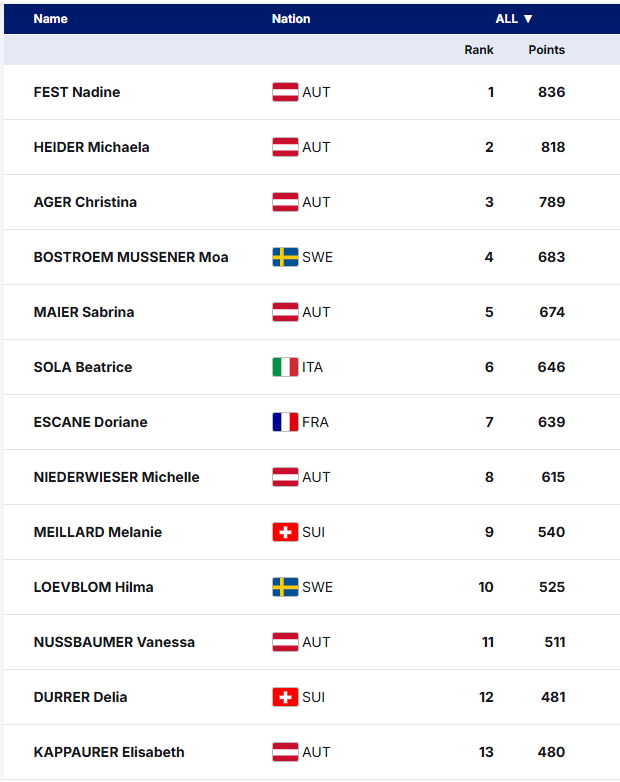Click French flag next to ESCANE Doriane
The width and height of the screenshot is (620, 782).
285,422
